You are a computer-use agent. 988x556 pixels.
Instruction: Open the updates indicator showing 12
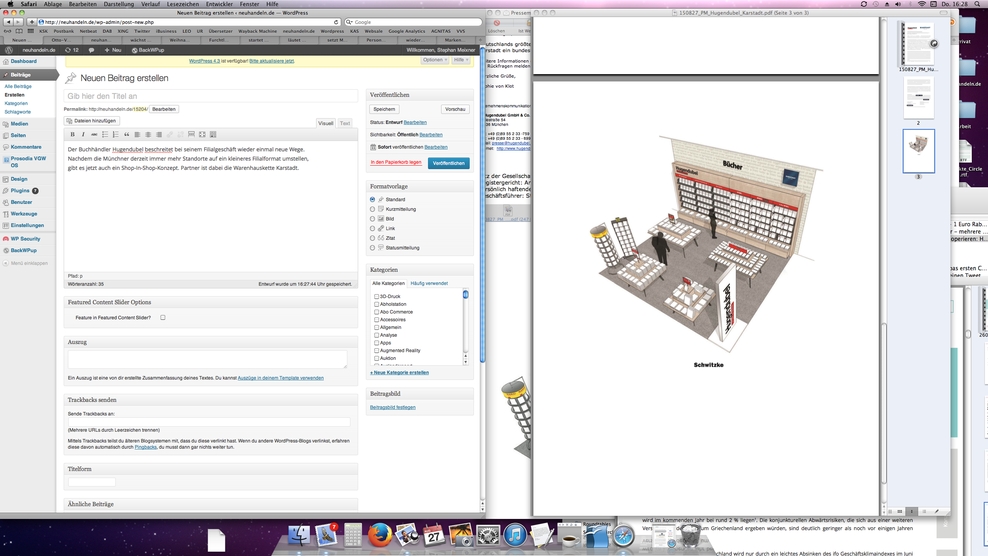click(72, 50)
